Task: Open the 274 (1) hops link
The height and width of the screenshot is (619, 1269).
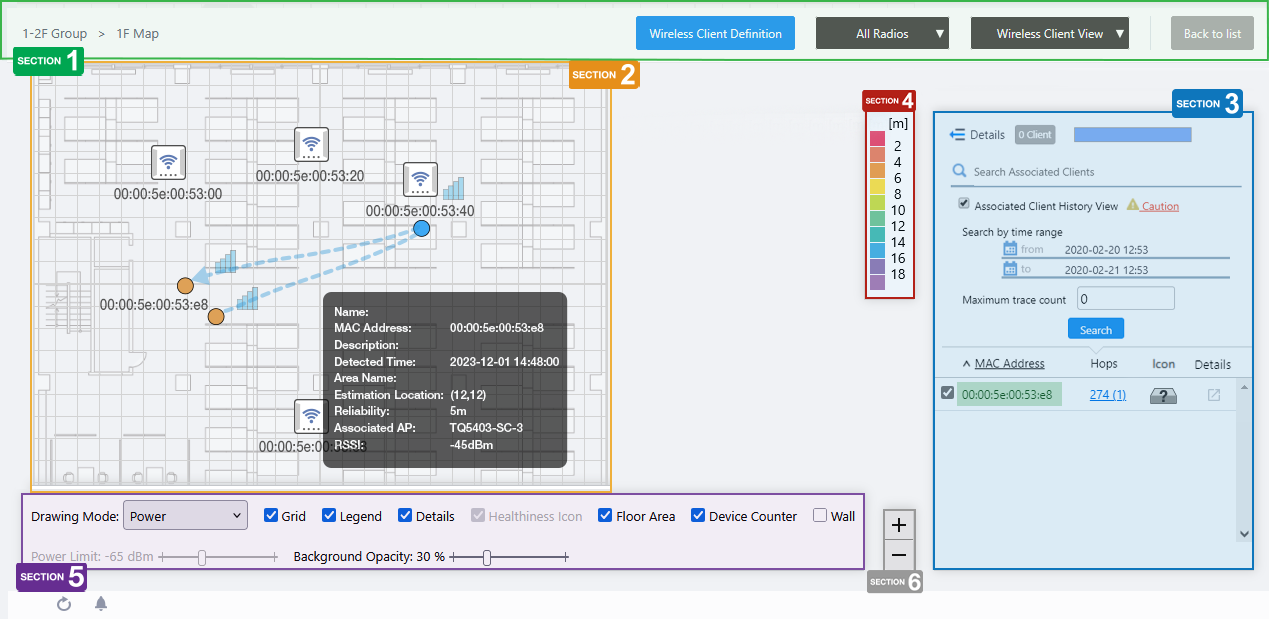Action: click(1107, 395)
